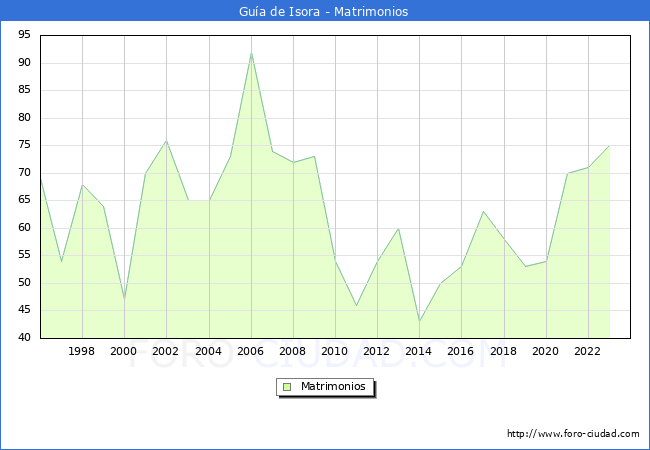
Task: Click the x-axis label 2008
Action: pos(293,351)
